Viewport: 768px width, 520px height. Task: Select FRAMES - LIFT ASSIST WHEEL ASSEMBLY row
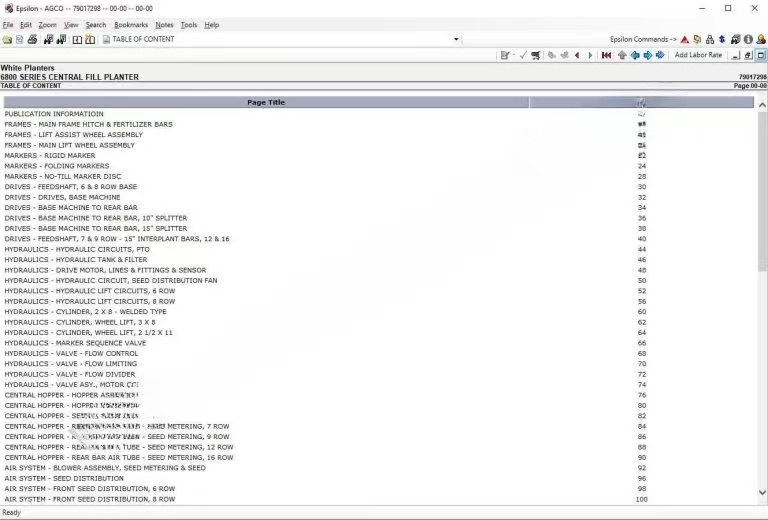pyautogui.click(x=378, y=135)
